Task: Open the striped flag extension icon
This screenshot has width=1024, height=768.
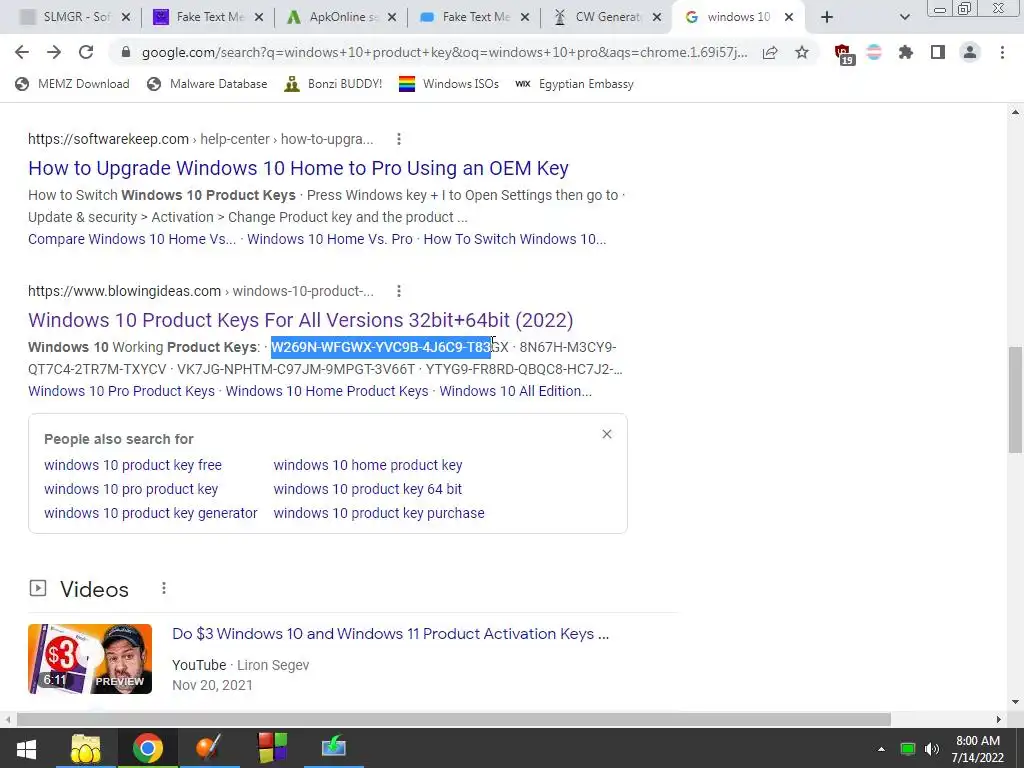Action: pyautogui.click(x=874, y=52)
